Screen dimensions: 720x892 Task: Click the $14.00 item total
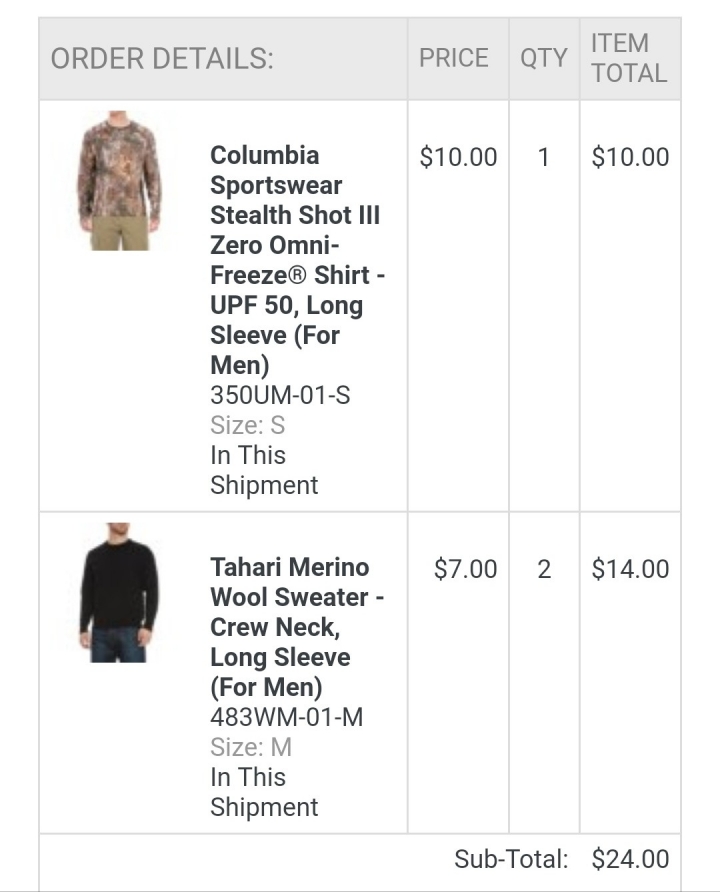coord(630,569)
